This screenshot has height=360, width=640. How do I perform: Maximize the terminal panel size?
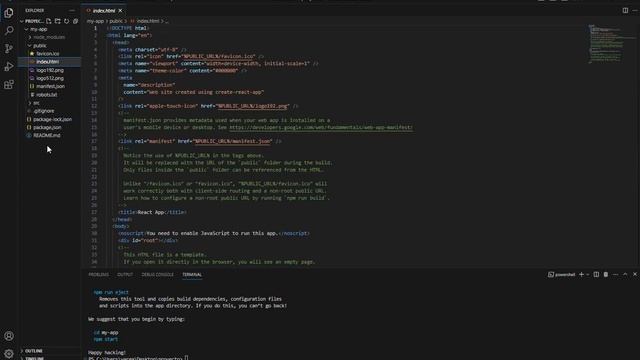625,275
